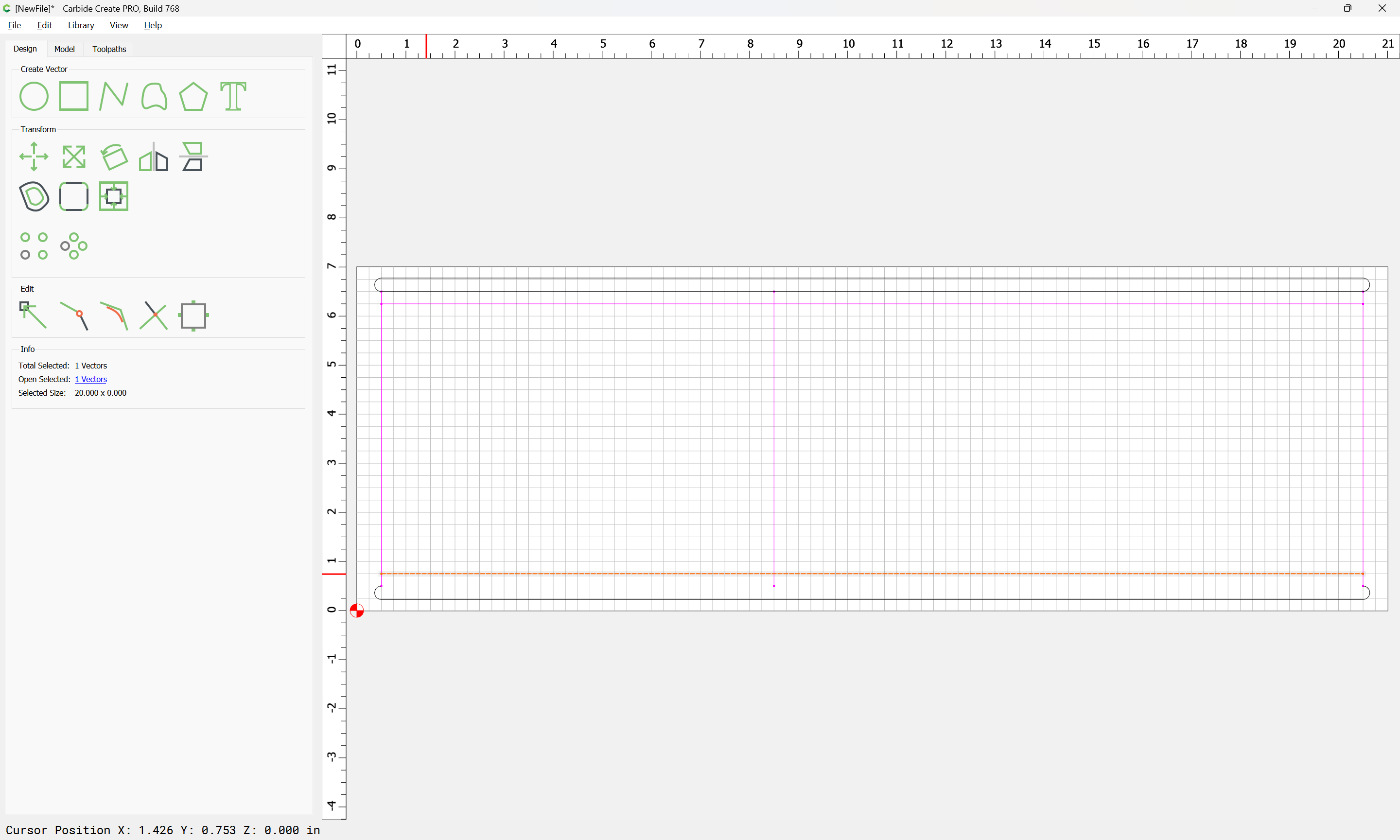This screenshot has width=1400, height=840.
Task: Click the Boolean/resize bounding tool icon
Action: tap(114, 196)
